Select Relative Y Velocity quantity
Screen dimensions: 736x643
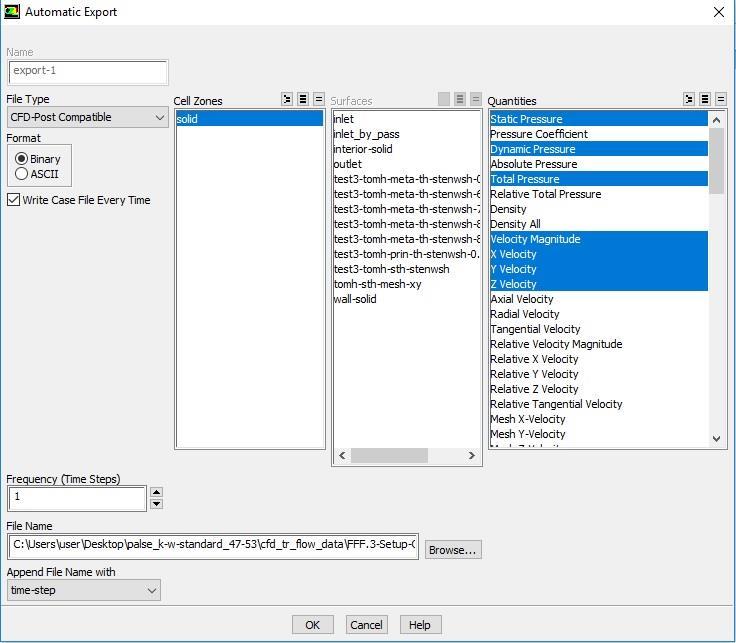point(599,374)
